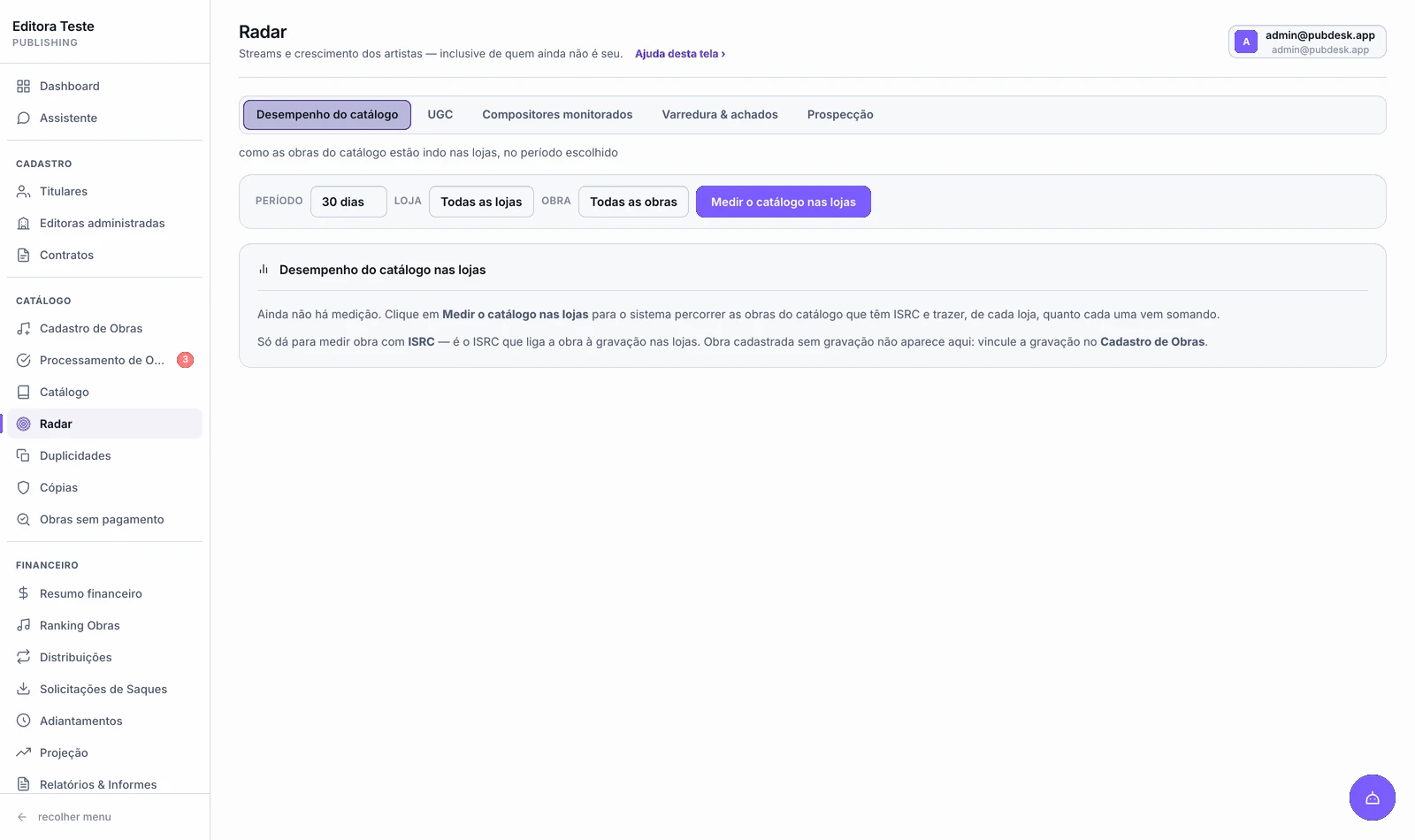The width and height of the screenshot is (1415, 840).
Task: Open Assistente chat bubble icon
Action: click(24, 118)
